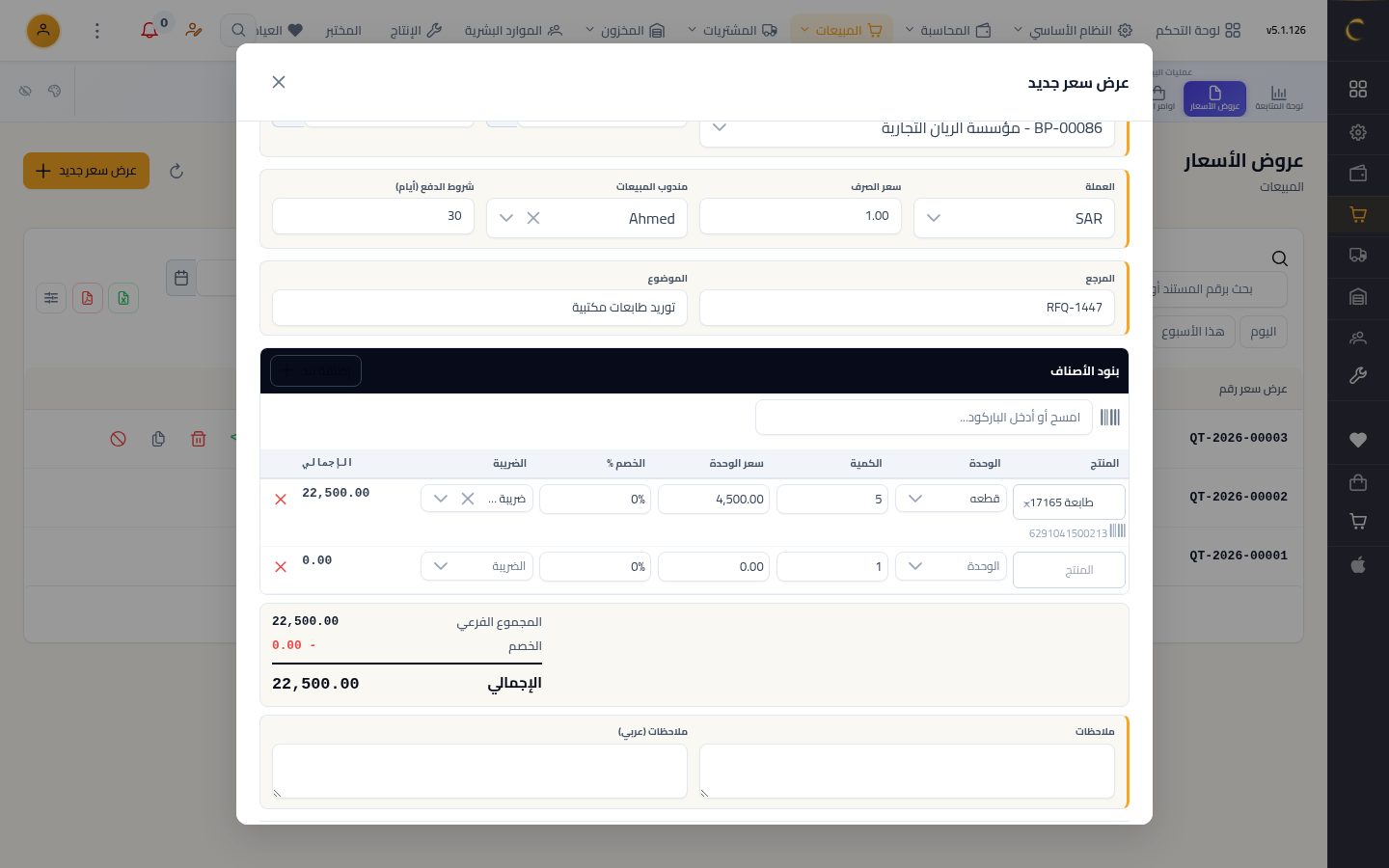Click the barcode scanner icon
The image size is (1389, 868).
1110,418
